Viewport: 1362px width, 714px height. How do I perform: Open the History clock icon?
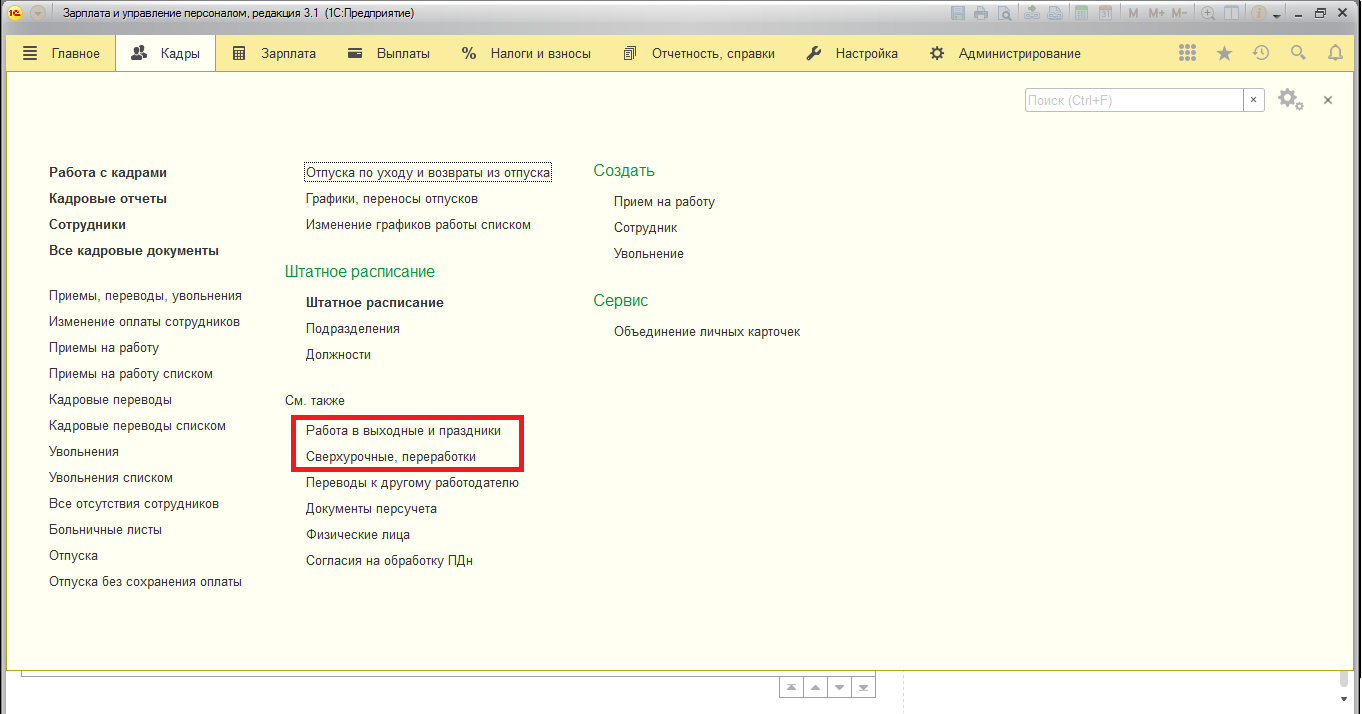click(x=1261, y=53)
